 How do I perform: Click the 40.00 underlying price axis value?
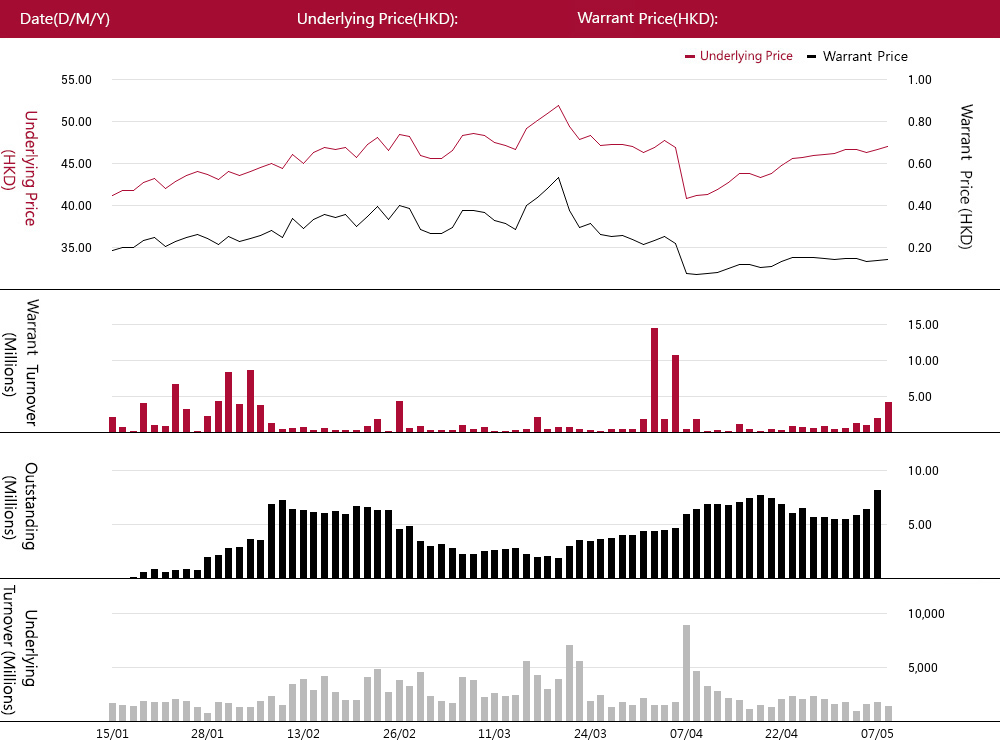[x=77, y=206]
